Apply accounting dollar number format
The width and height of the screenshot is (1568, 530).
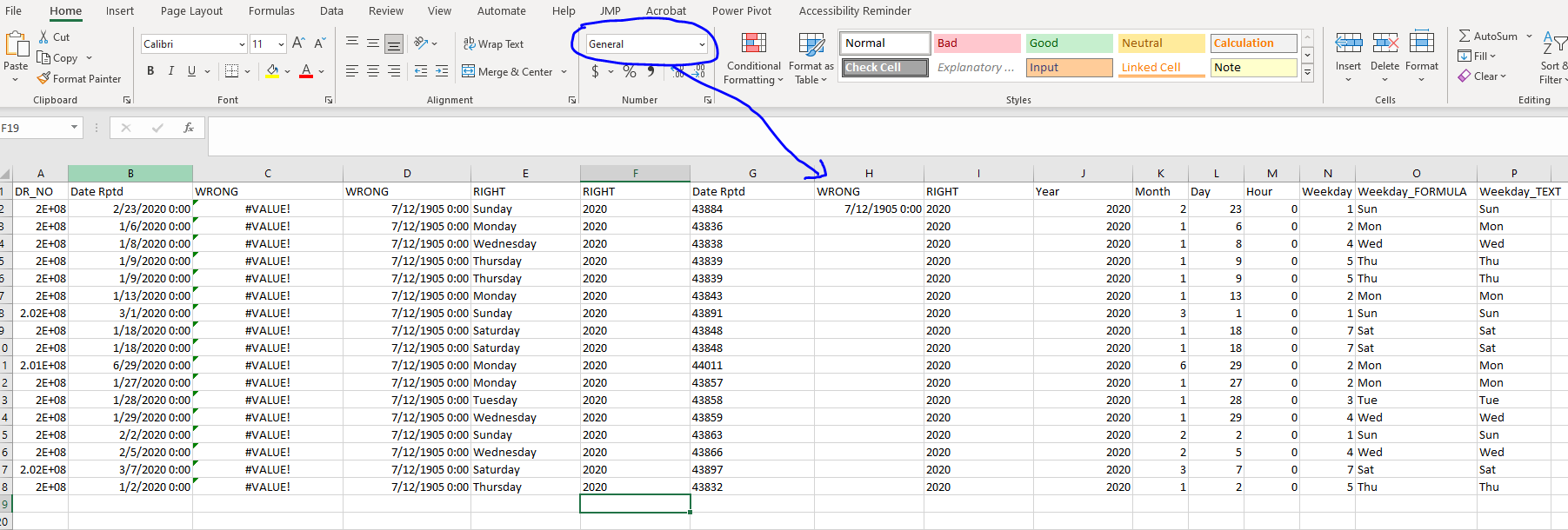point(595,71)
